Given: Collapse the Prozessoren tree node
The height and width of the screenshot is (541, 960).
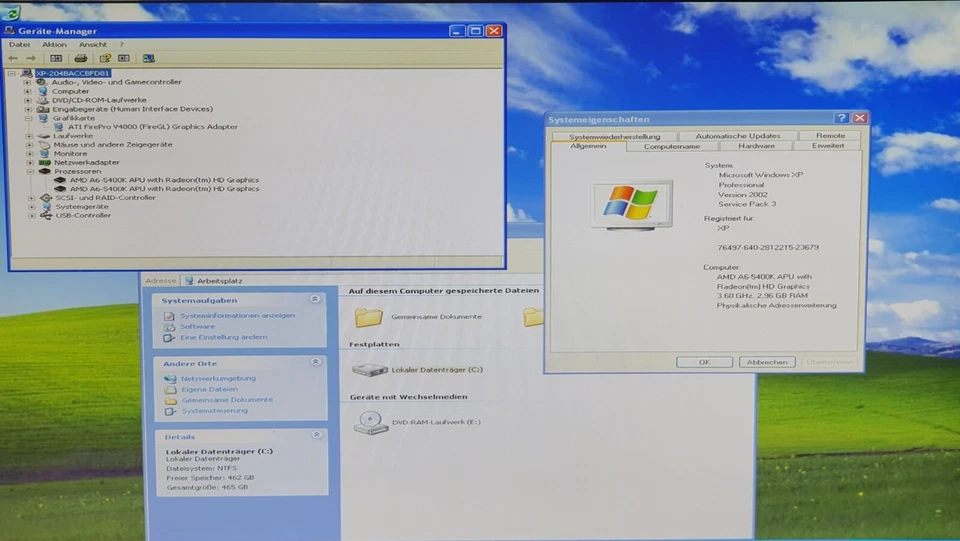Looking at the screenshot, I should point(29,172).
